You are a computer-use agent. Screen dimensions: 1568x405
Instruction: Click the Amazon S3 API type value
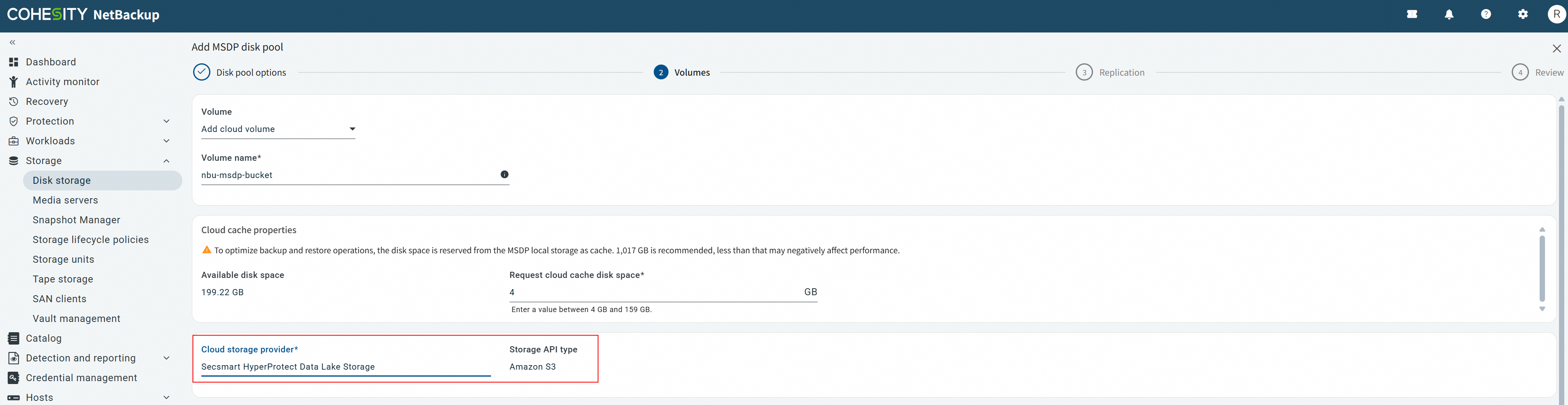pyautogui.click(x=533, y=367)
